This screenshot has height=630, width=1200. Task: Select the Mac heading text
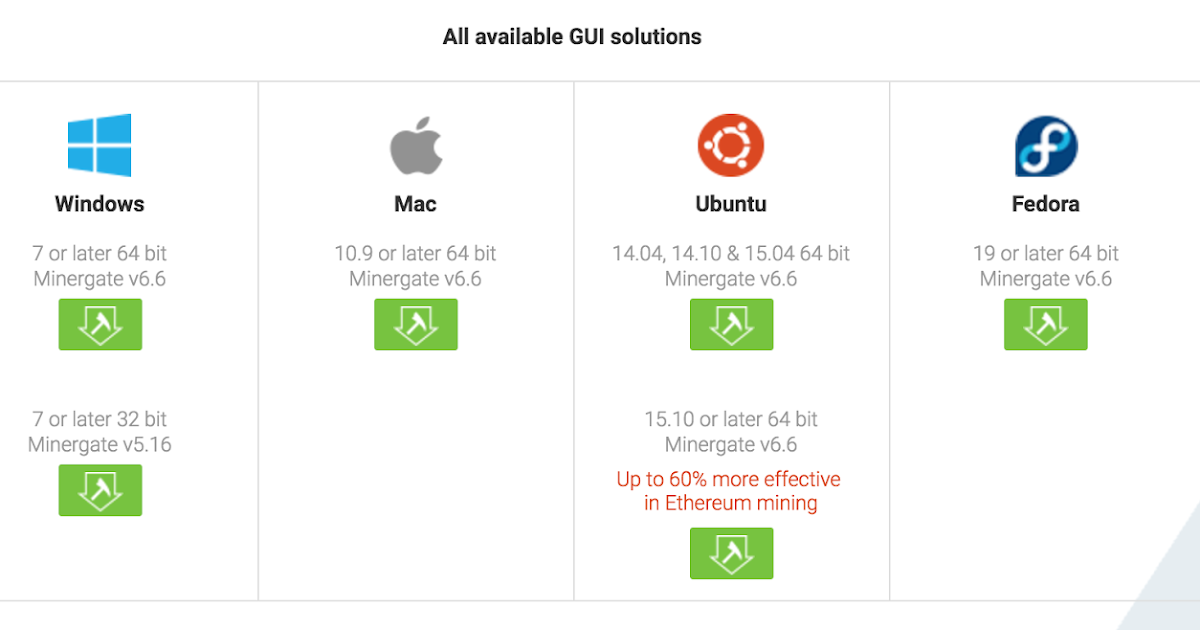(x=415, y=204)
